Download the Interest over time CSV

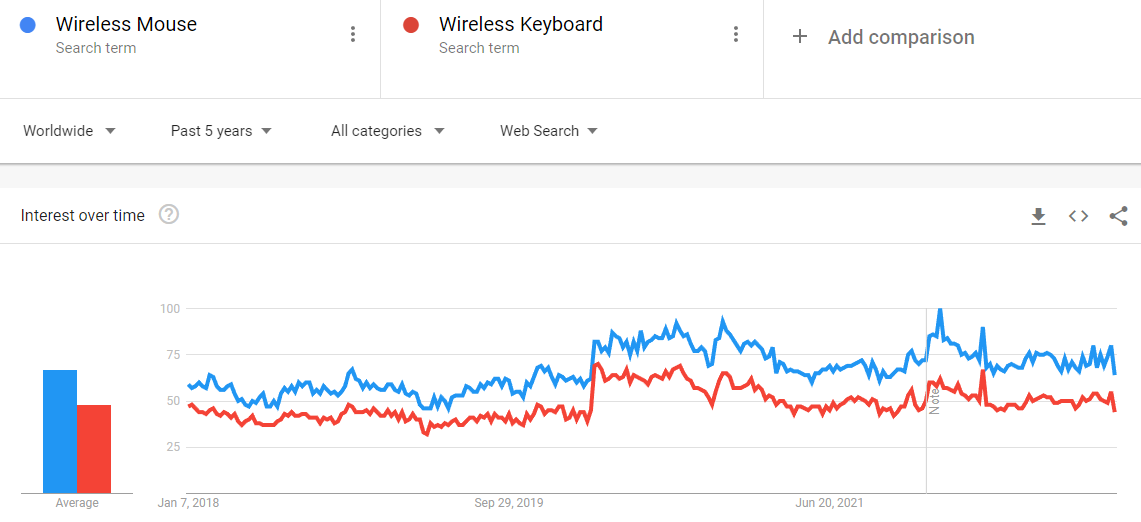1038,216
